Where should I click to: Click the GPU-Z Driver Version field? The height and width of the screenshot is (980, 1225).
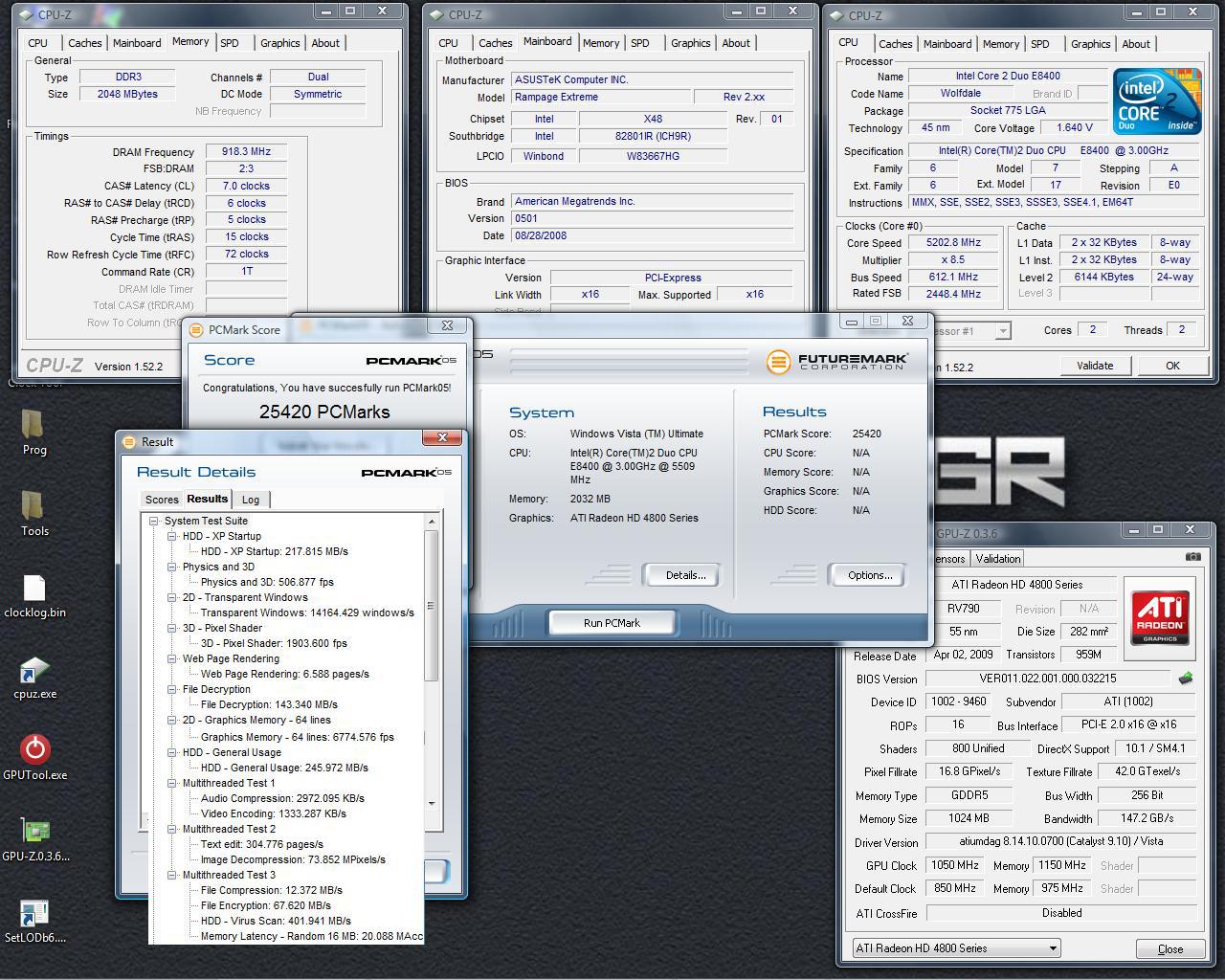pos(1060,842)
